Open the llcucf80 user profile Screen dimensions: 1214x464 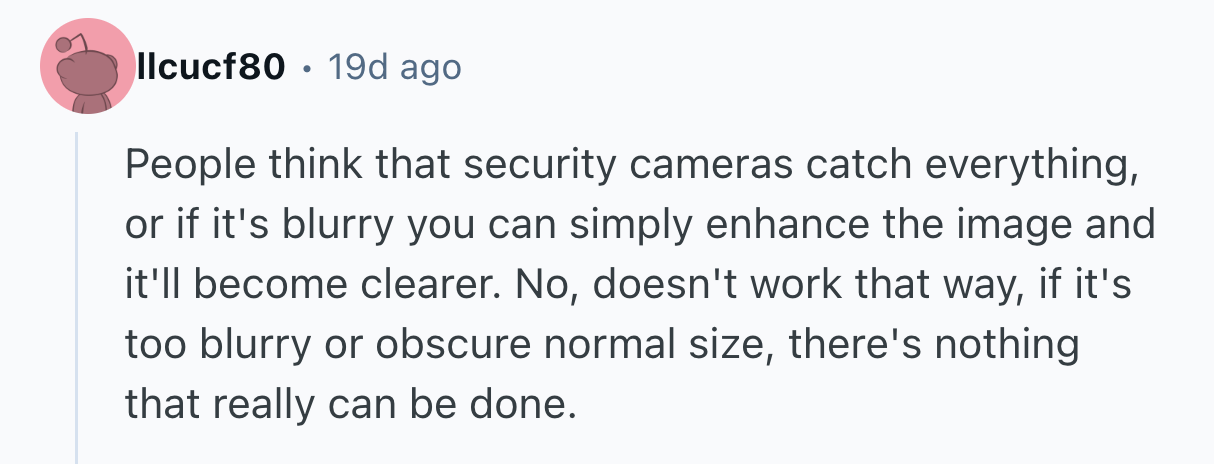coord(212,68)
